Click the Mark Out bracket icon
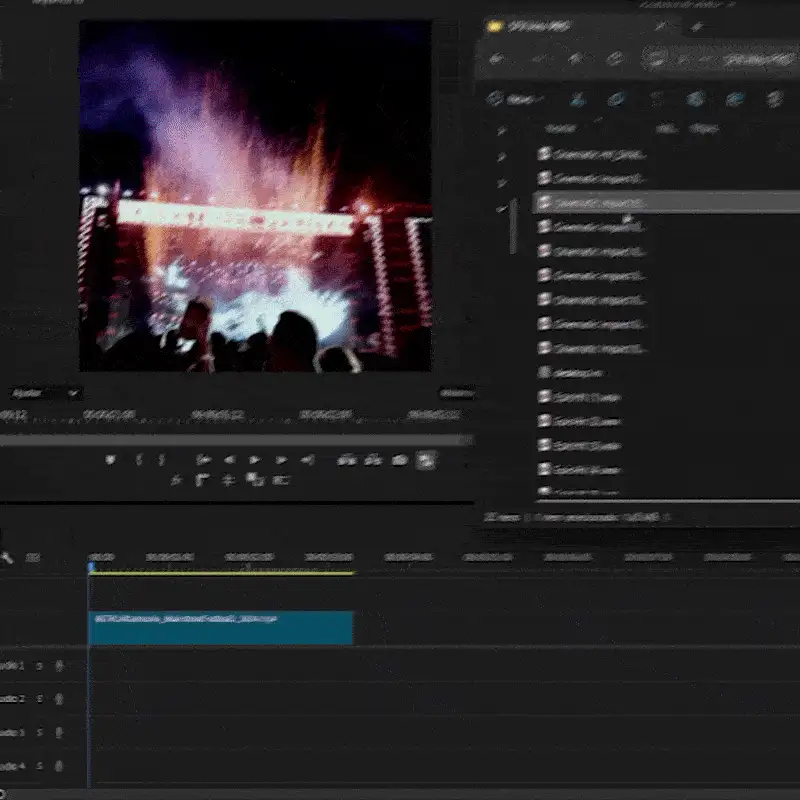 coord(162,460)
